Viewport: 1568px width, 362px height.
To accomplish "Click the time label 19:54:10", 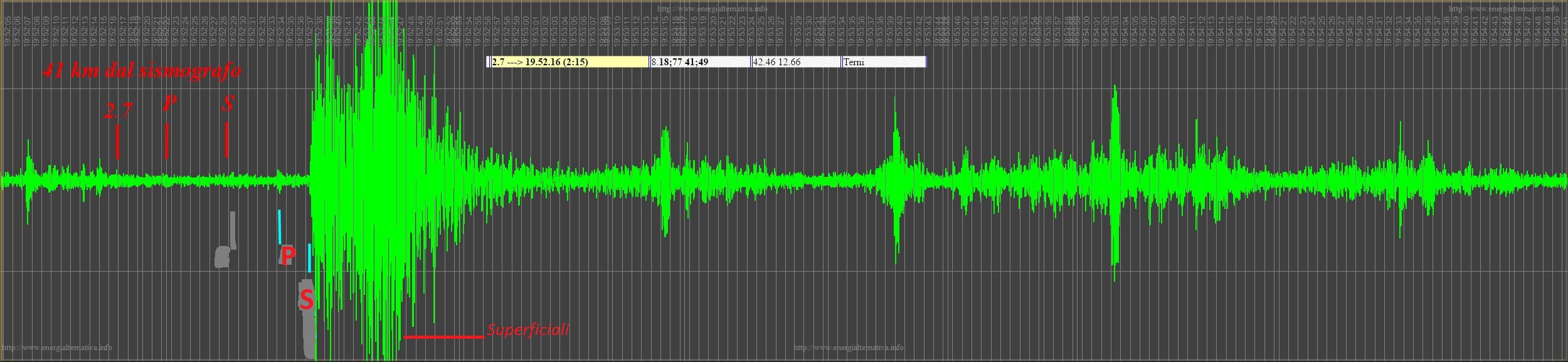I will click(x=1182, y=31).
